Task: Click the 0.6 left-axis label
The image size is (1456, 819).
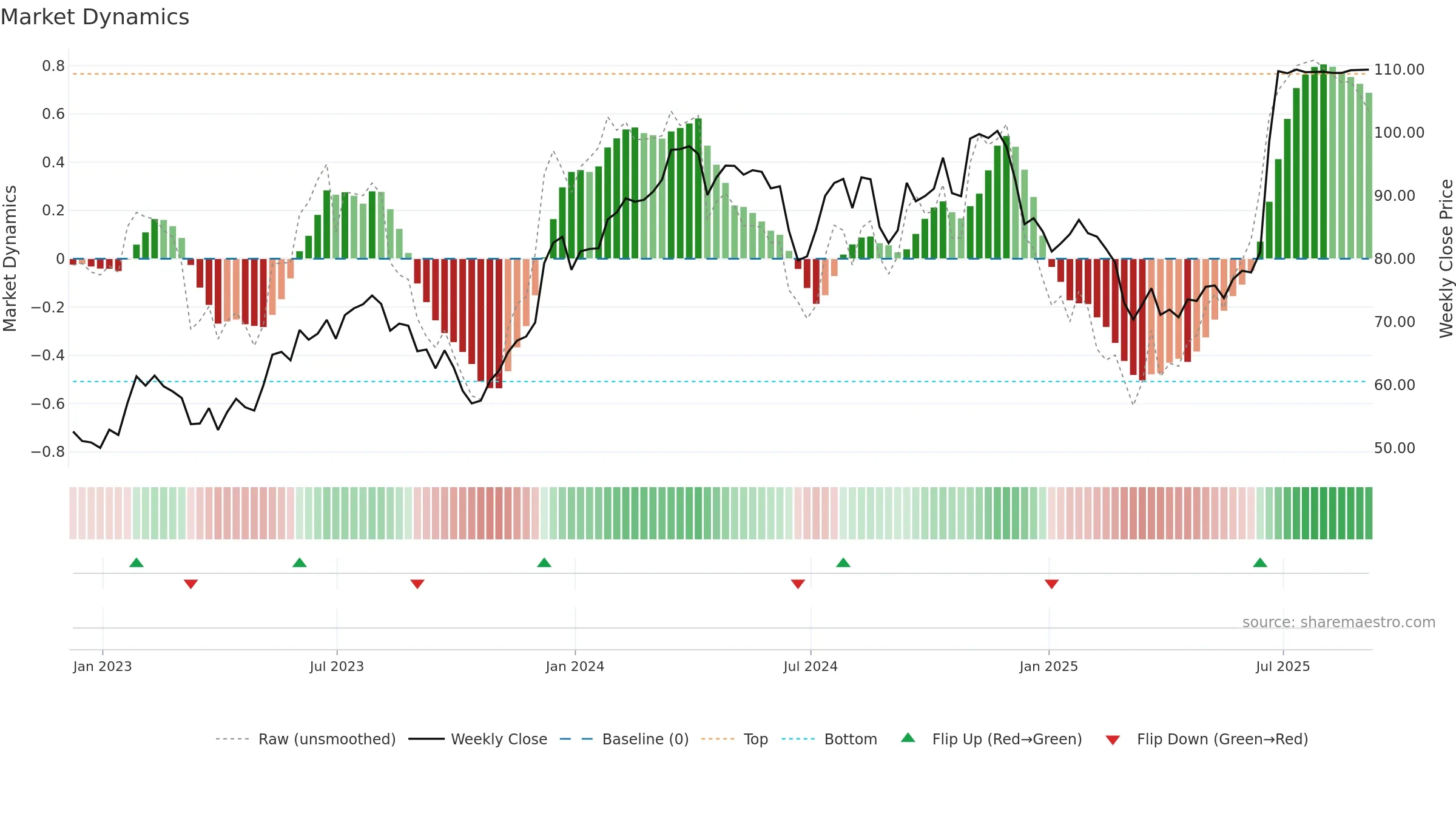Action: pyautogui.click(x=53, y=113)
